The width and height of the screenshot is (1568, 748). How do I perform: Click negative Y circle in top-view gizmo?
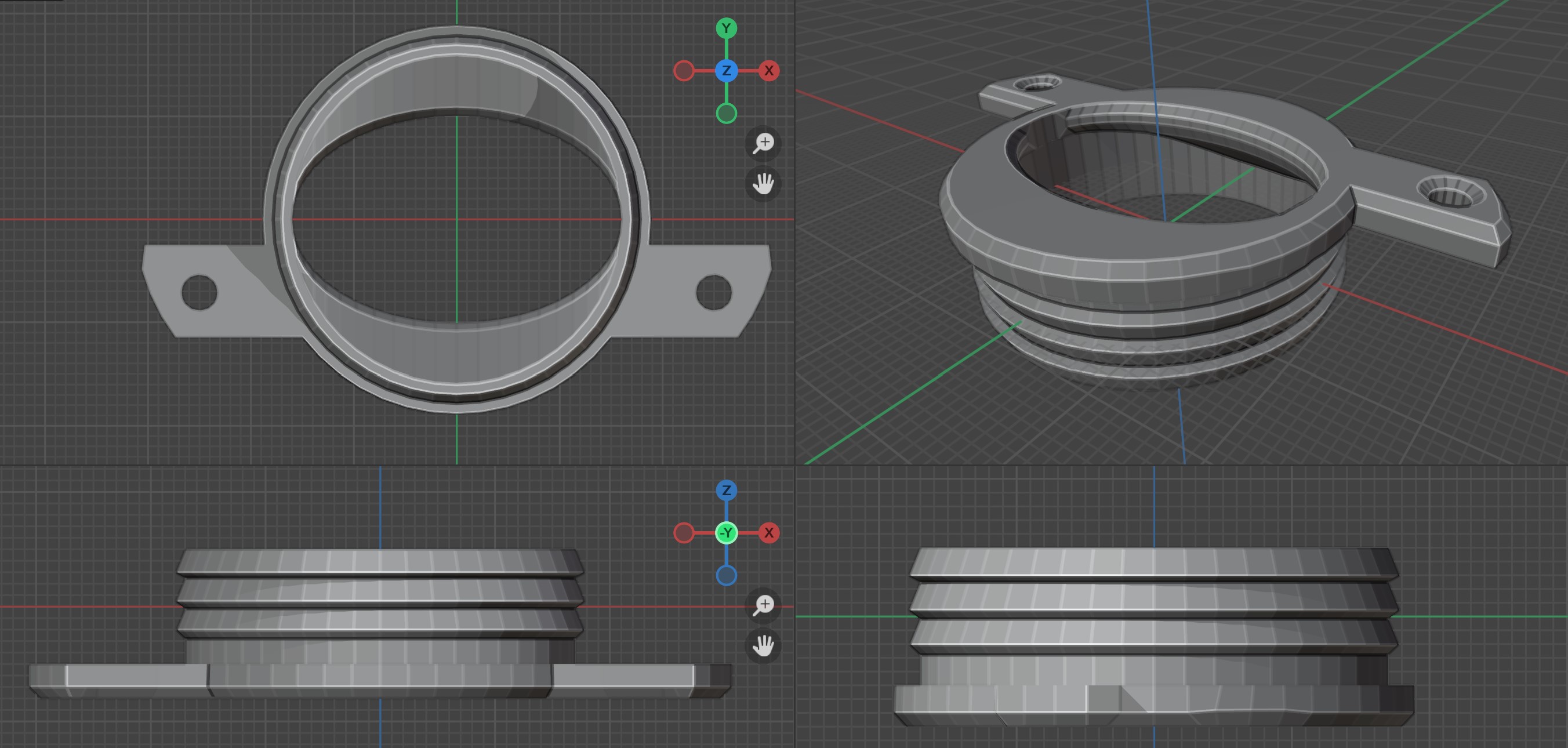pyautogui.click(x=726, y=113)
